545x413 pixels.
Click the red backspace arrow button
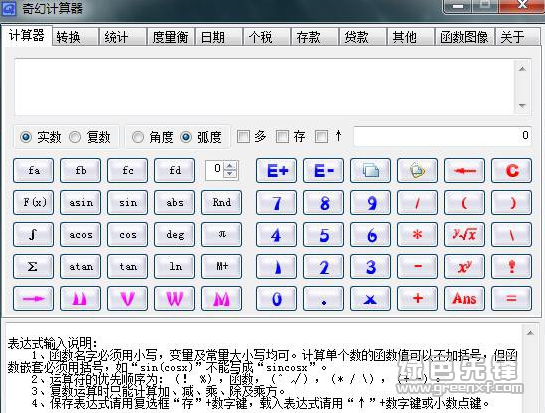coord(464,171)
